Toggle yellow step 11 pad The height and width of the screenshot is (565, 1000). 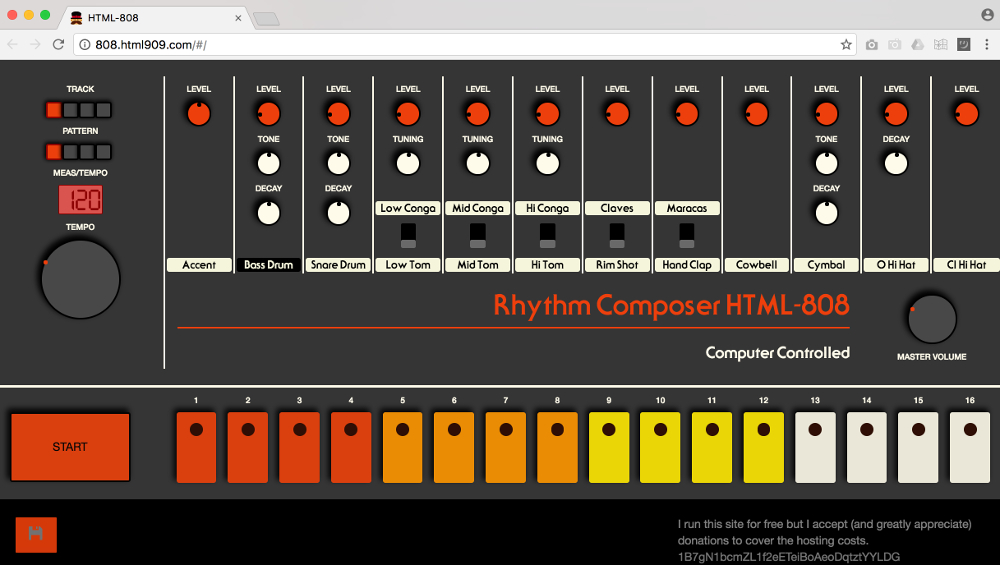click(x=712, y=447)
